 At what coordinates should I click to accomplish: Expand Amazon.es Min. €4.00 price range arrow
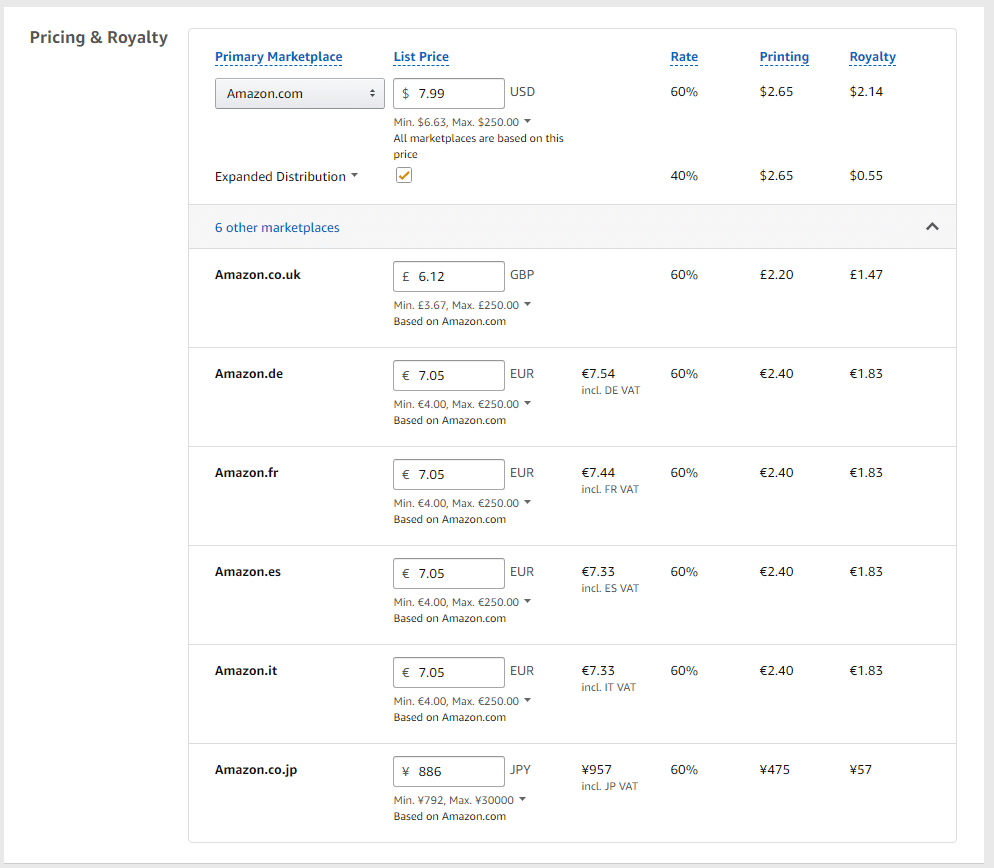click(x=527, y=600)
